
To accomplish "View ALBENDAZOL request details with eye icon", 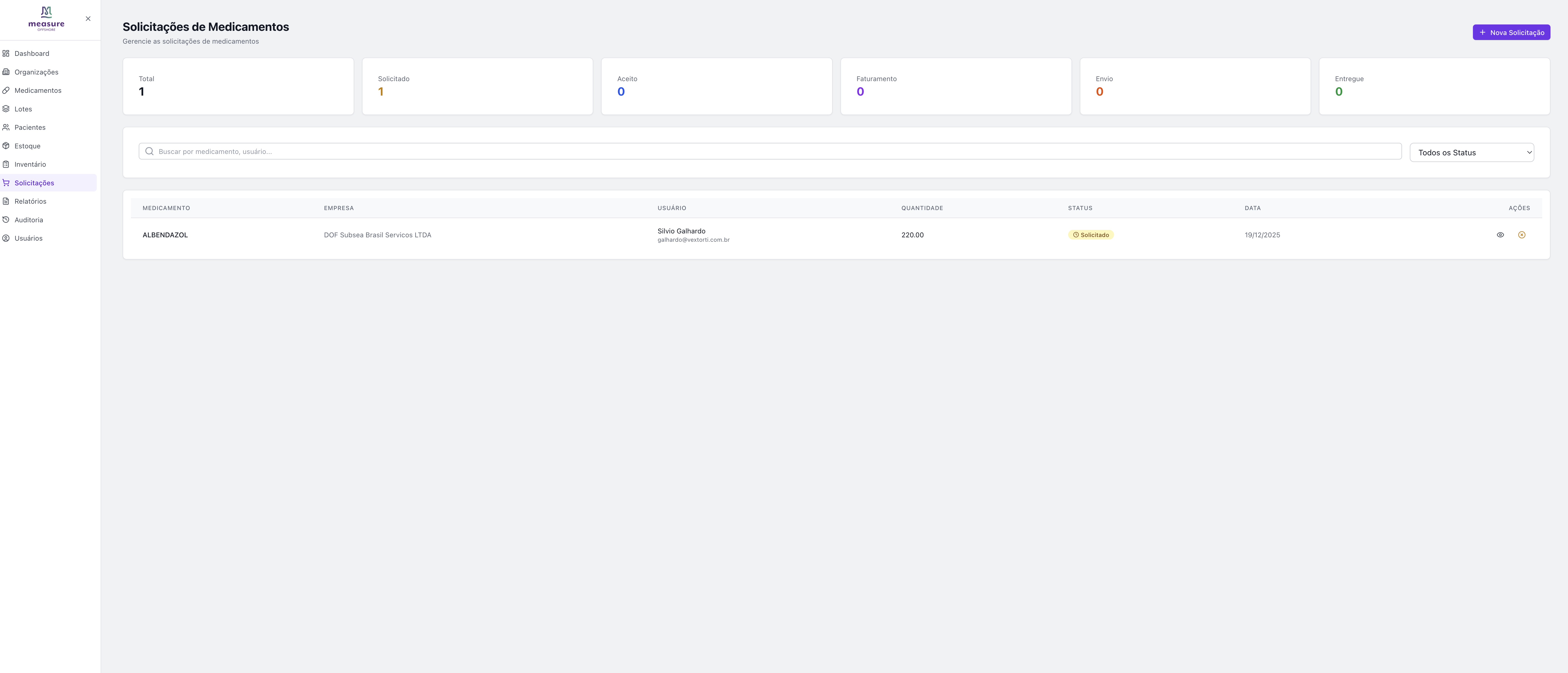I will 1500,235.
